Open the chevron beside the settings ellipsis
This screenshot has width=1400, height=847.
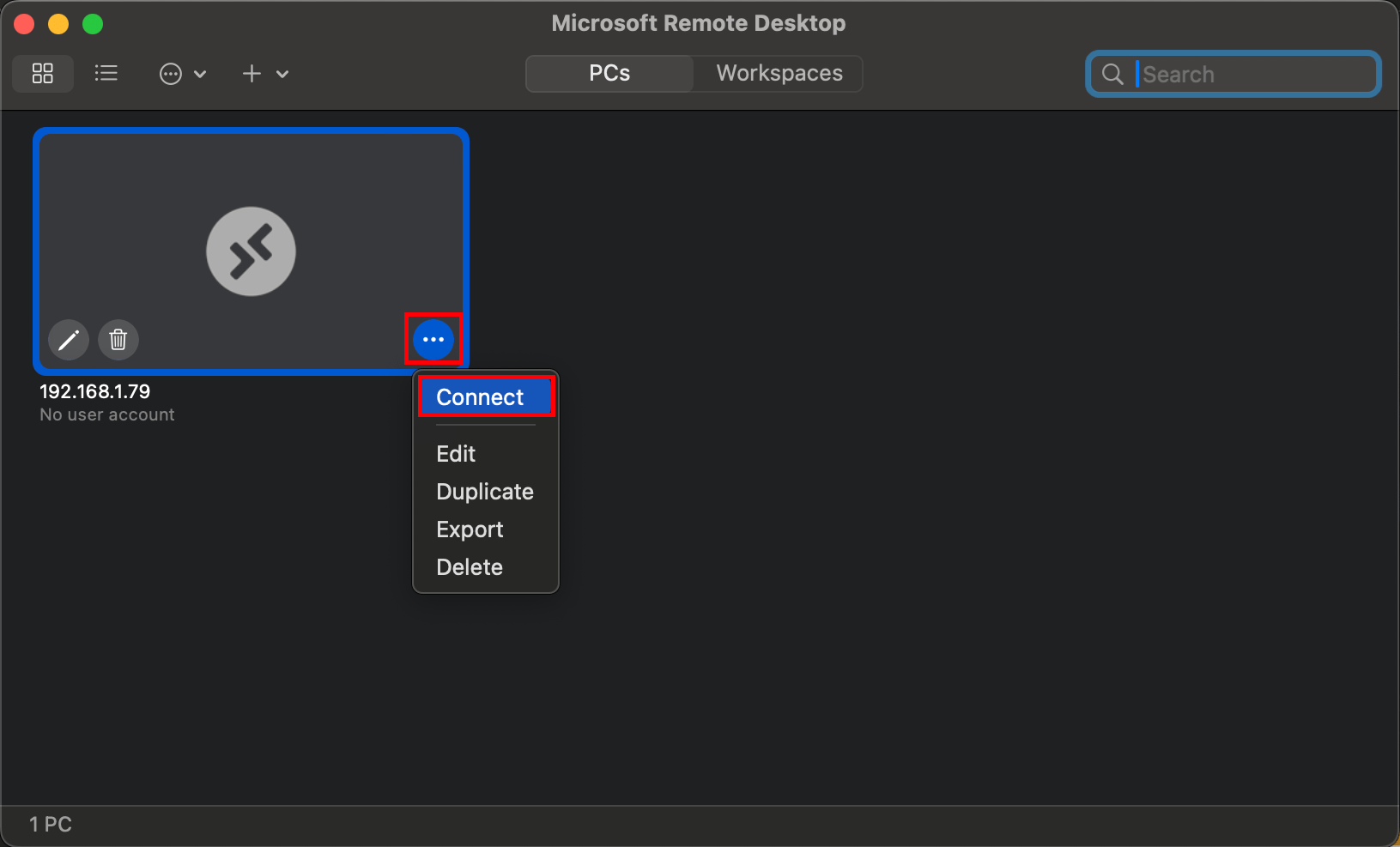click(x=202, y=74)
